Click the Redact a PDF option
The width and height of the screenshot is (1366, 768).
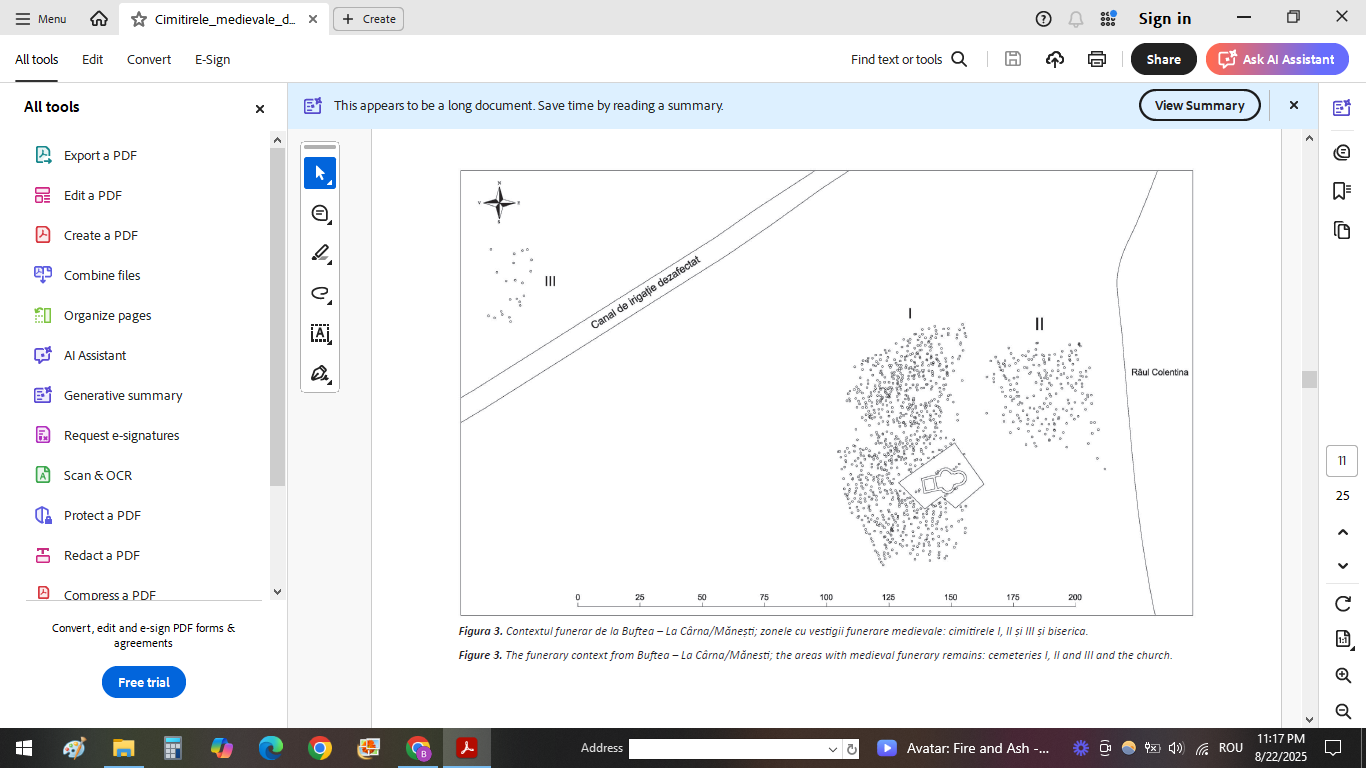pos(101,555)
